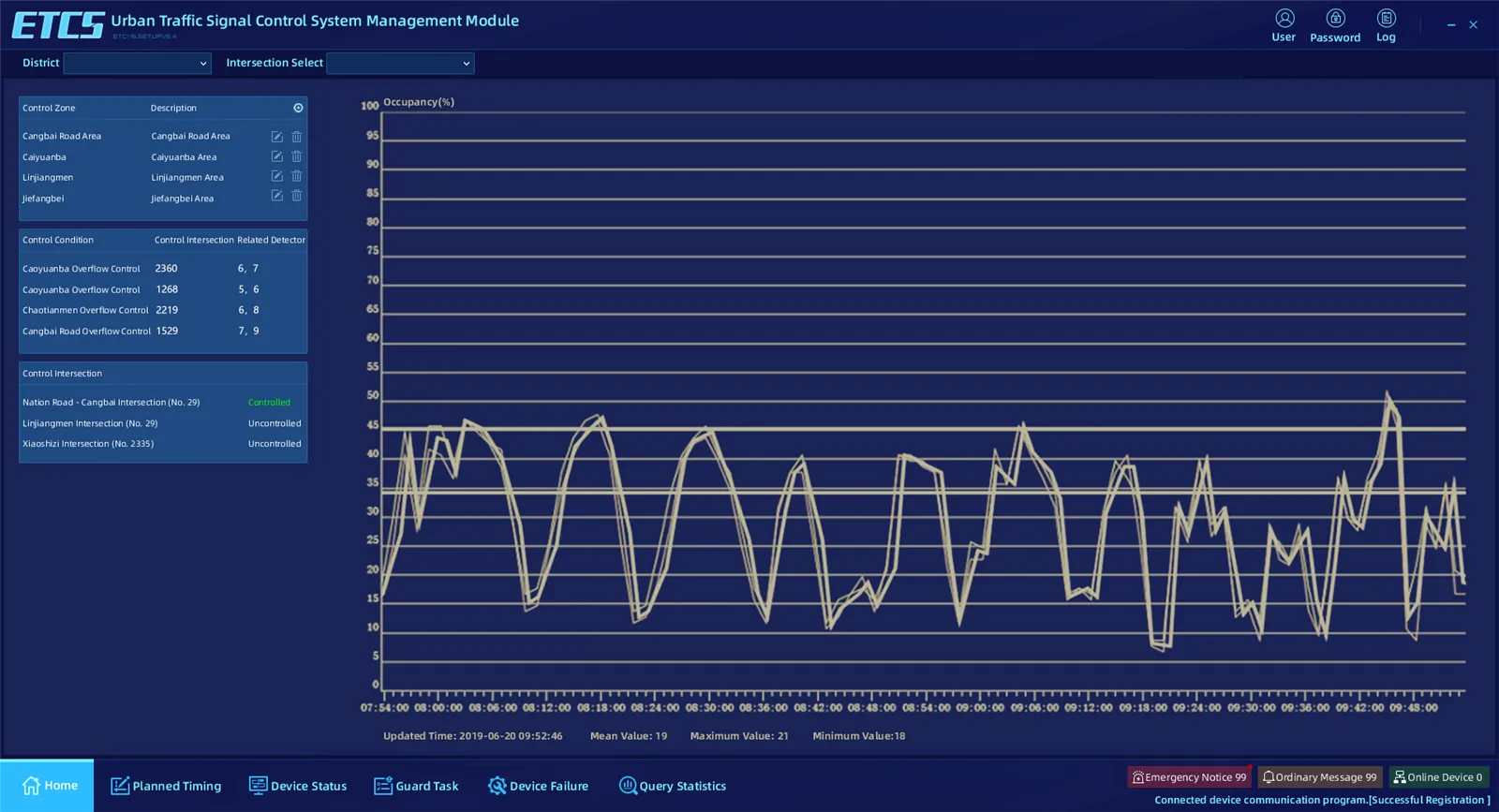Open the Device Status tab
Image resolution: width=1499 pixels, height=812 pixels.
point(298,786)
